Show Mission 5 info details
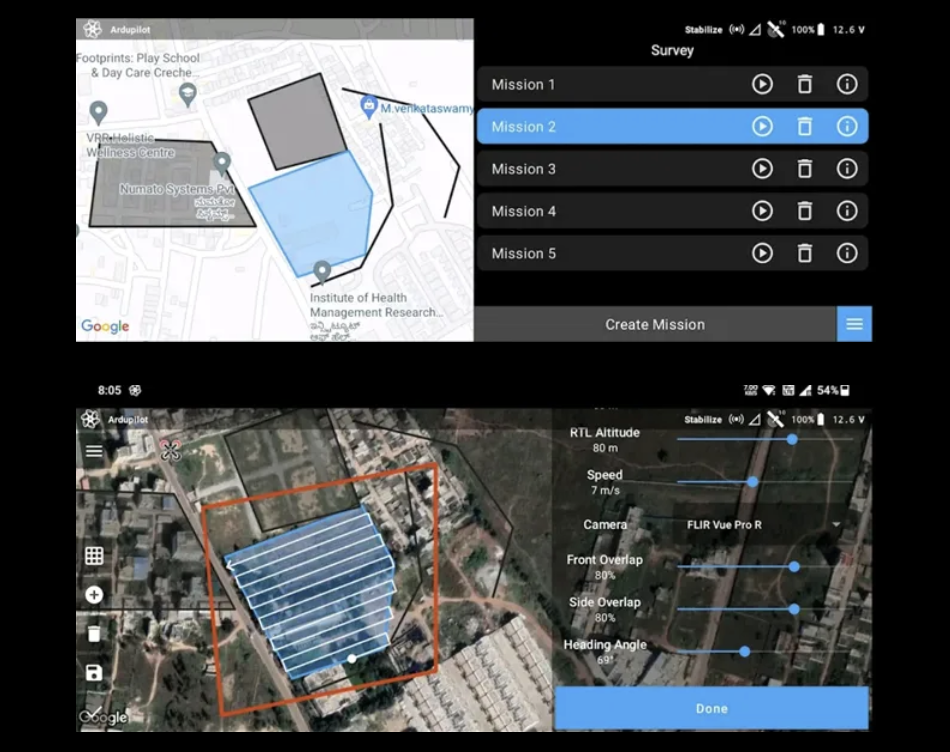Viewport: 950px width, 752px height. [846, 254]
